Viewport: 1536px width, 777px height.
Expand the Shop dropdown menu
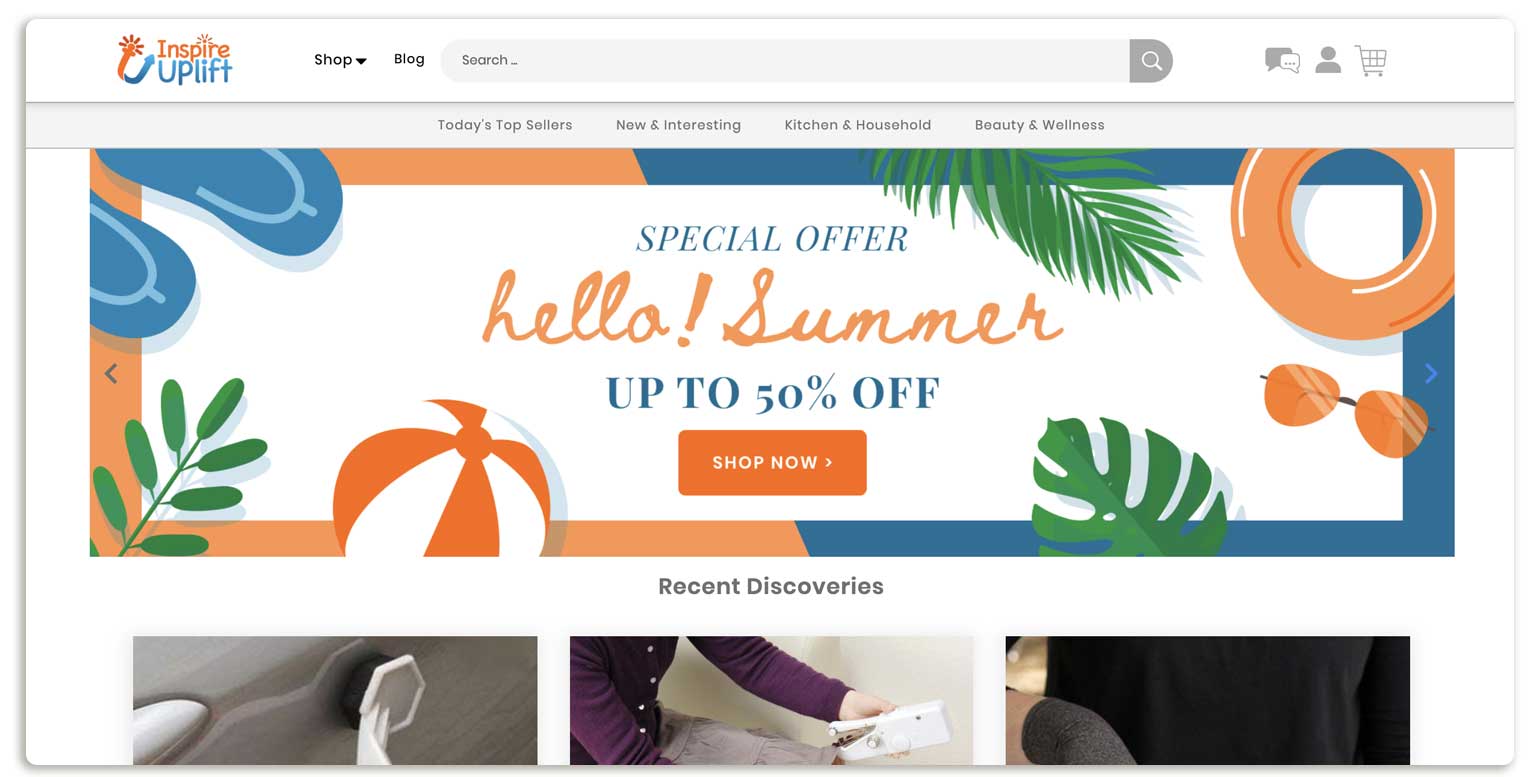[x=340, y=60]
